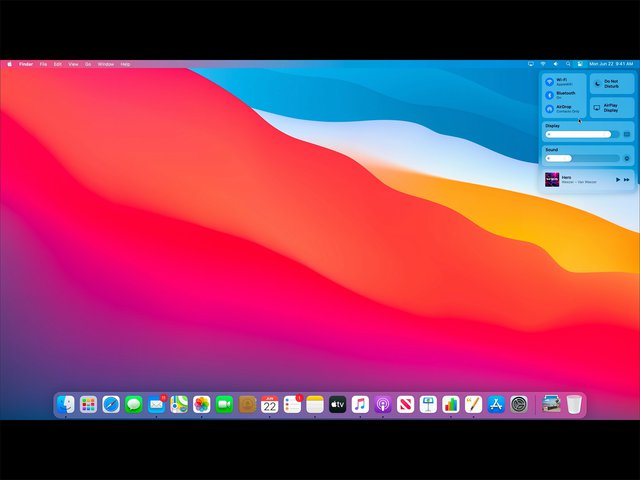
Task: Open Podcasts app in Dock
Action: coord(382,405)
